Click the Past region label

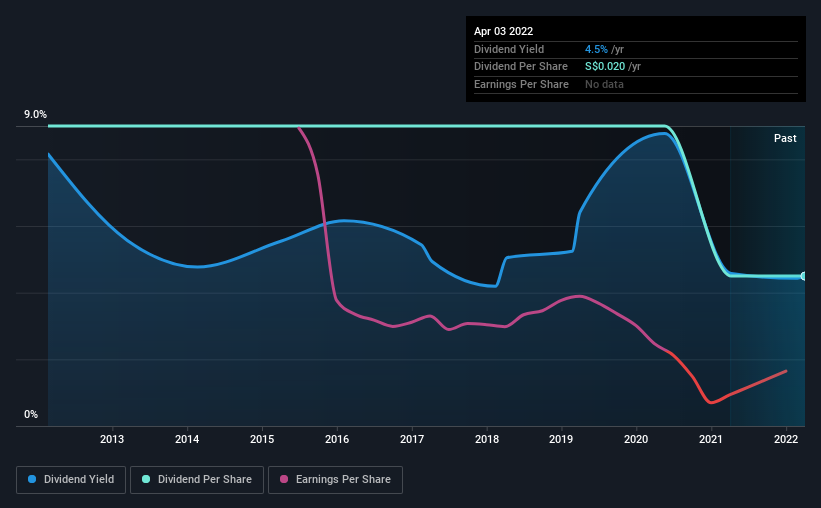[785, 138]
